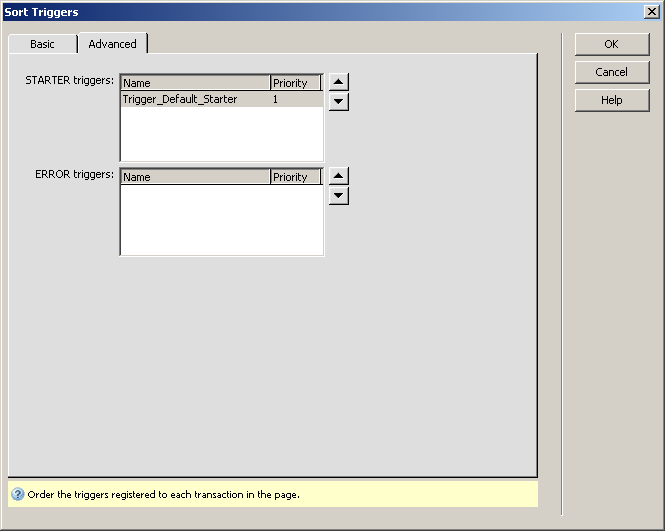Viewport: 665px width, 531px height.
Task: Close the Sort Triggers dialog
Action: (652, 11)
